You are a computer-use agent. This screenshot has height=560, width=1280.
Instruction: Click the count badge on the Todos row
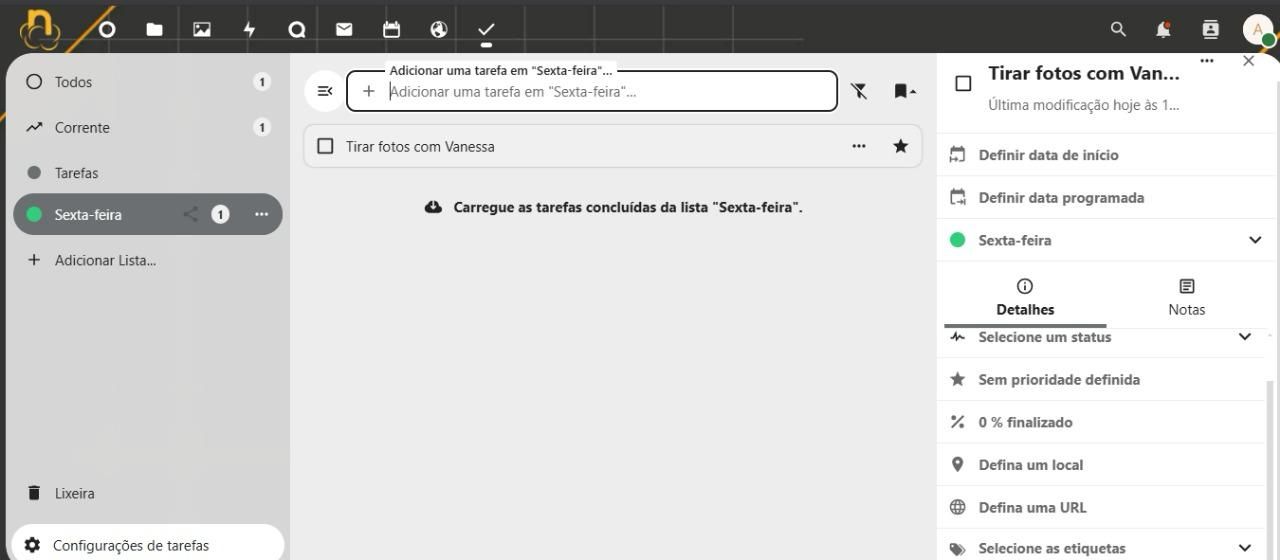[262, 82]
